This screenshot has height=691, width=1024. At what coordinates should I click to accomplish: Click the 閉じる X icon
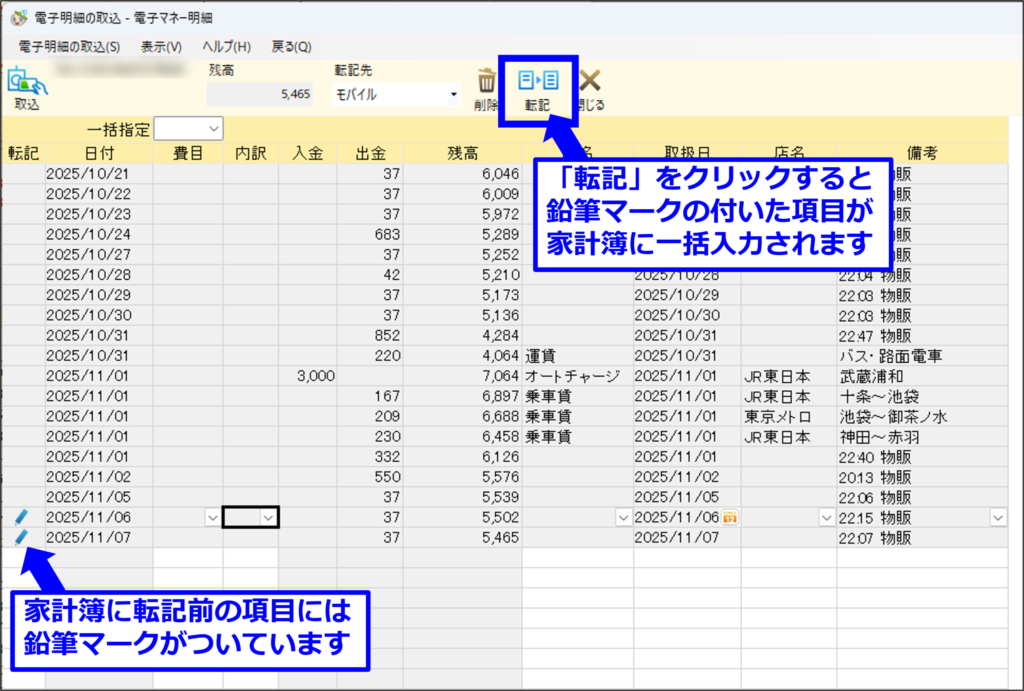590,82
